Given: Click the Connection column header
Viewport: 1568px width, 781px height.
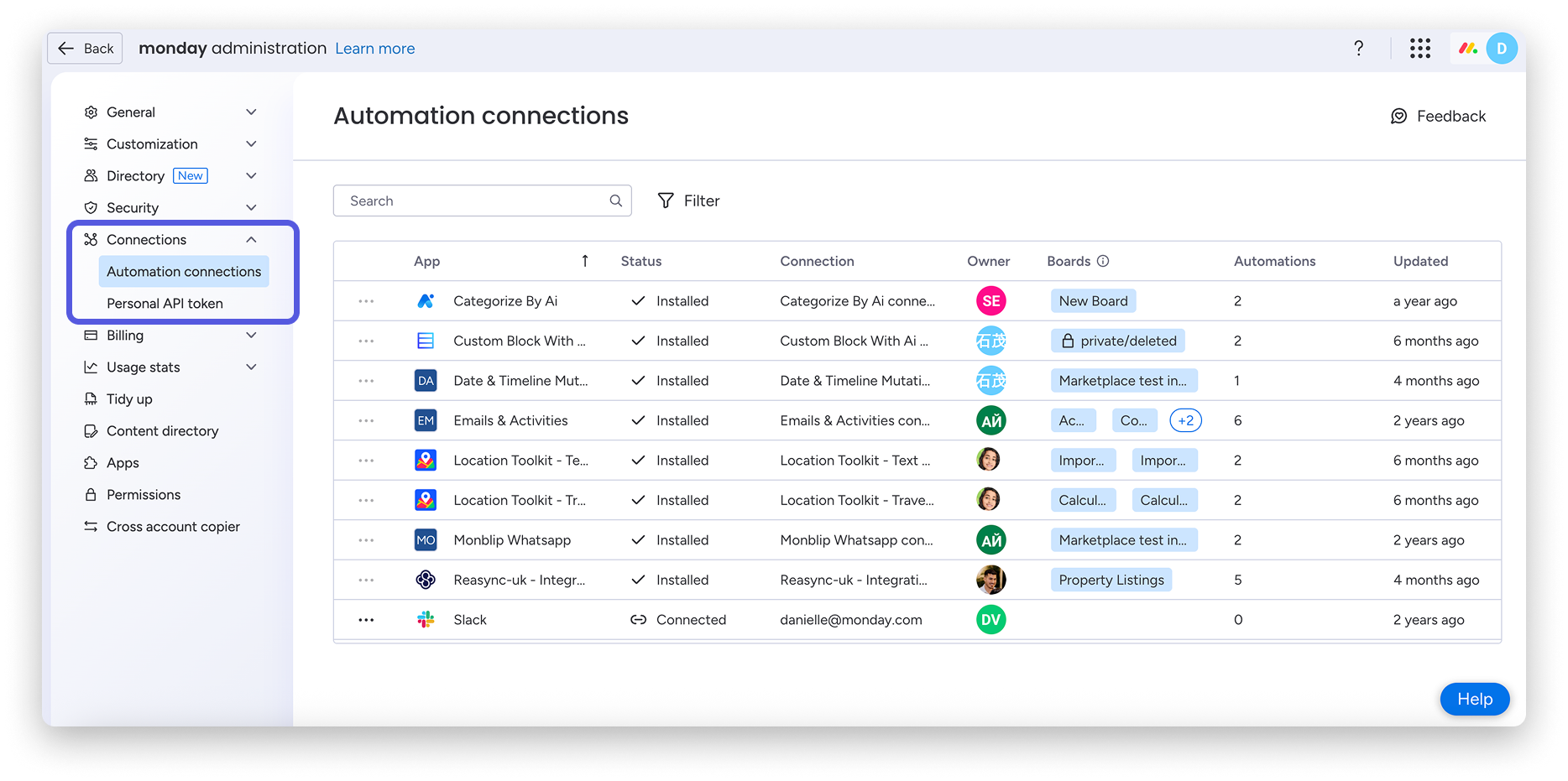Looking at the screenshot, I should (x=817, y=261).
